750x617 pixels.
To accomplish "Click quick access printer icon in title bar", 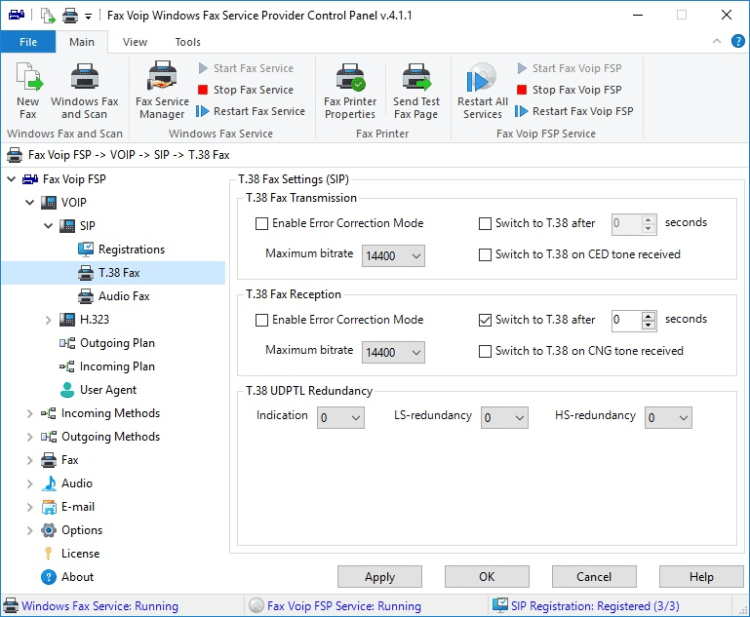I will click(70, 16).
